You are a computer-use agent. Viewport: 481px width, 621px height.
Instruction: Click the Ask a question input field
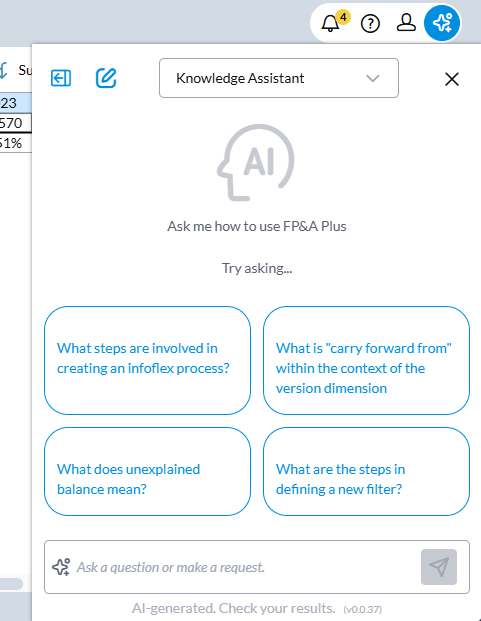245,567
